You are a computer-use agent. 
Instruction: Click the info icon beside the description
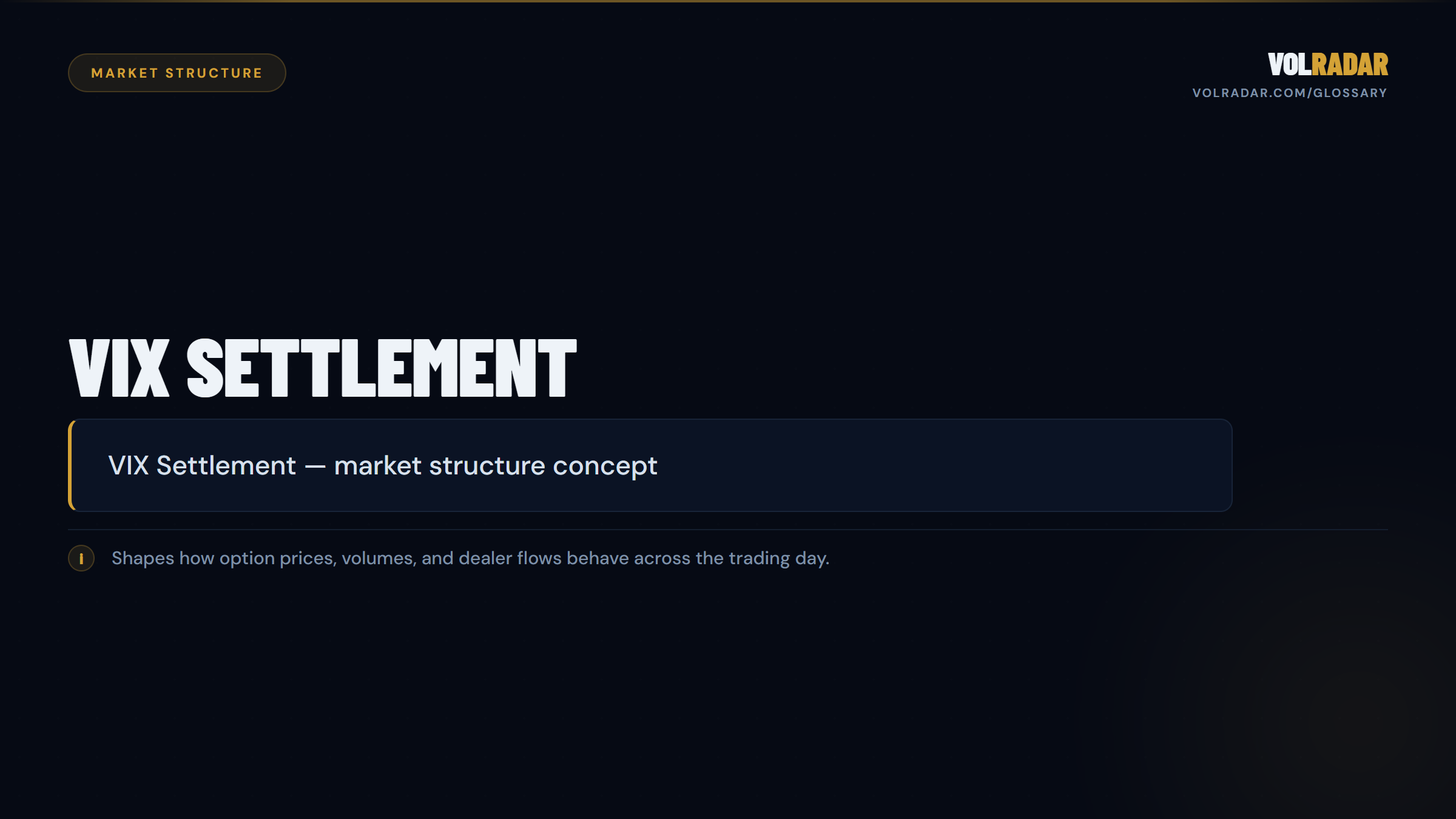click(x=81, y=558)
